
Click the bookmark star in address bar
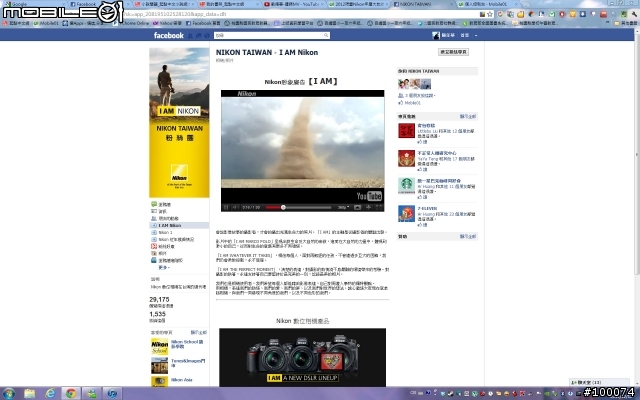(x=490, y=14)
